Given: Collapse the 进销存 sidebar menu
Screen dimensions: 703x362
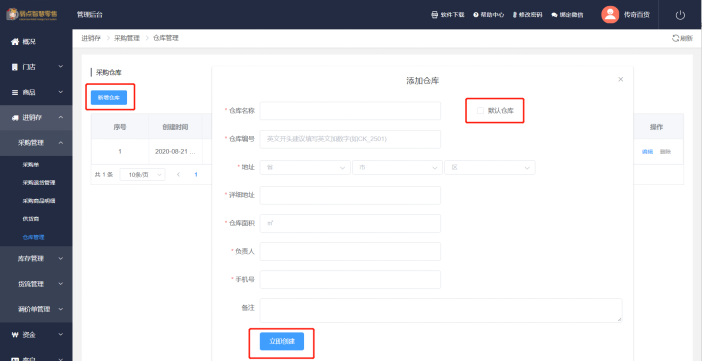Looking at the screenshot, I should click(61, 118).
